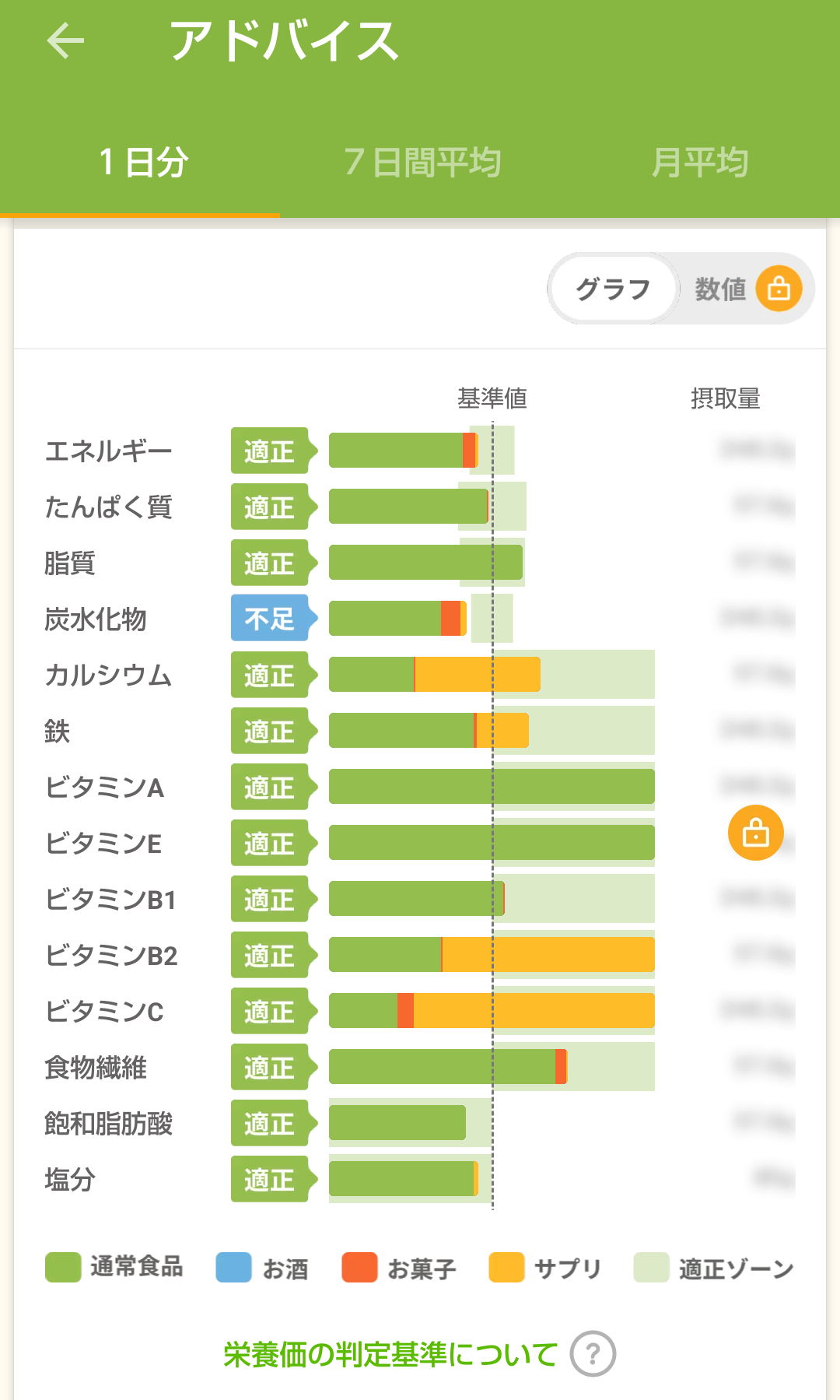This screenshot has width=840, height=1400.
Task: Select the 1日分 tab
Action: click(x=143, y=163)
